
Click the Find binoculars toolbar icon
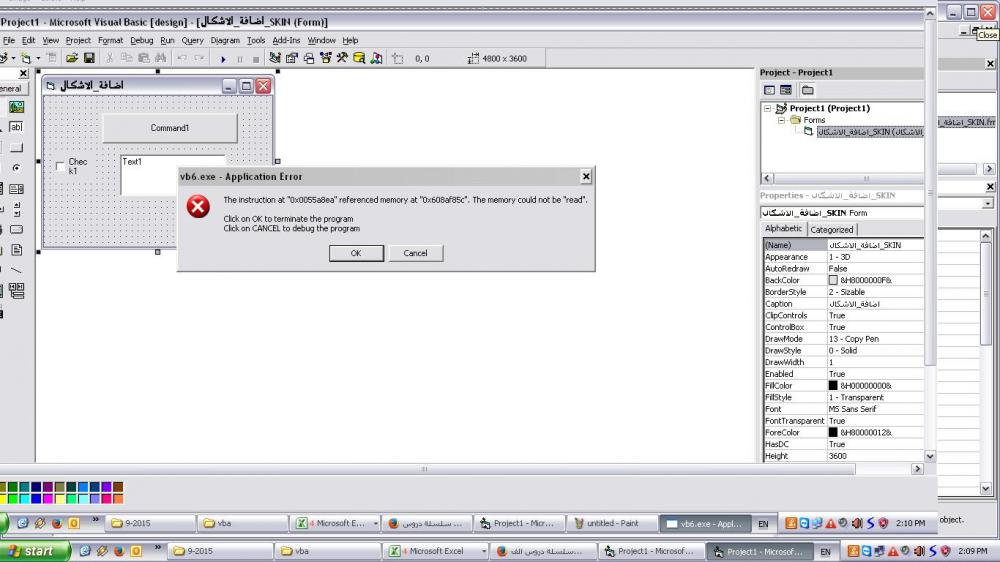pyautogui.click(x=161, y=58)
